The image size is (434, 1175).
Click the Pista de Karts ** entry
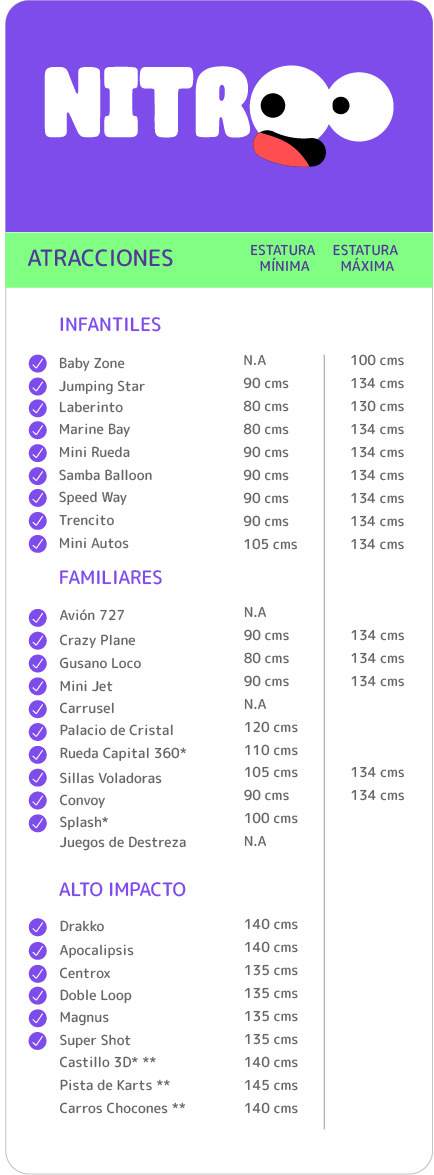coord(115,1085)
